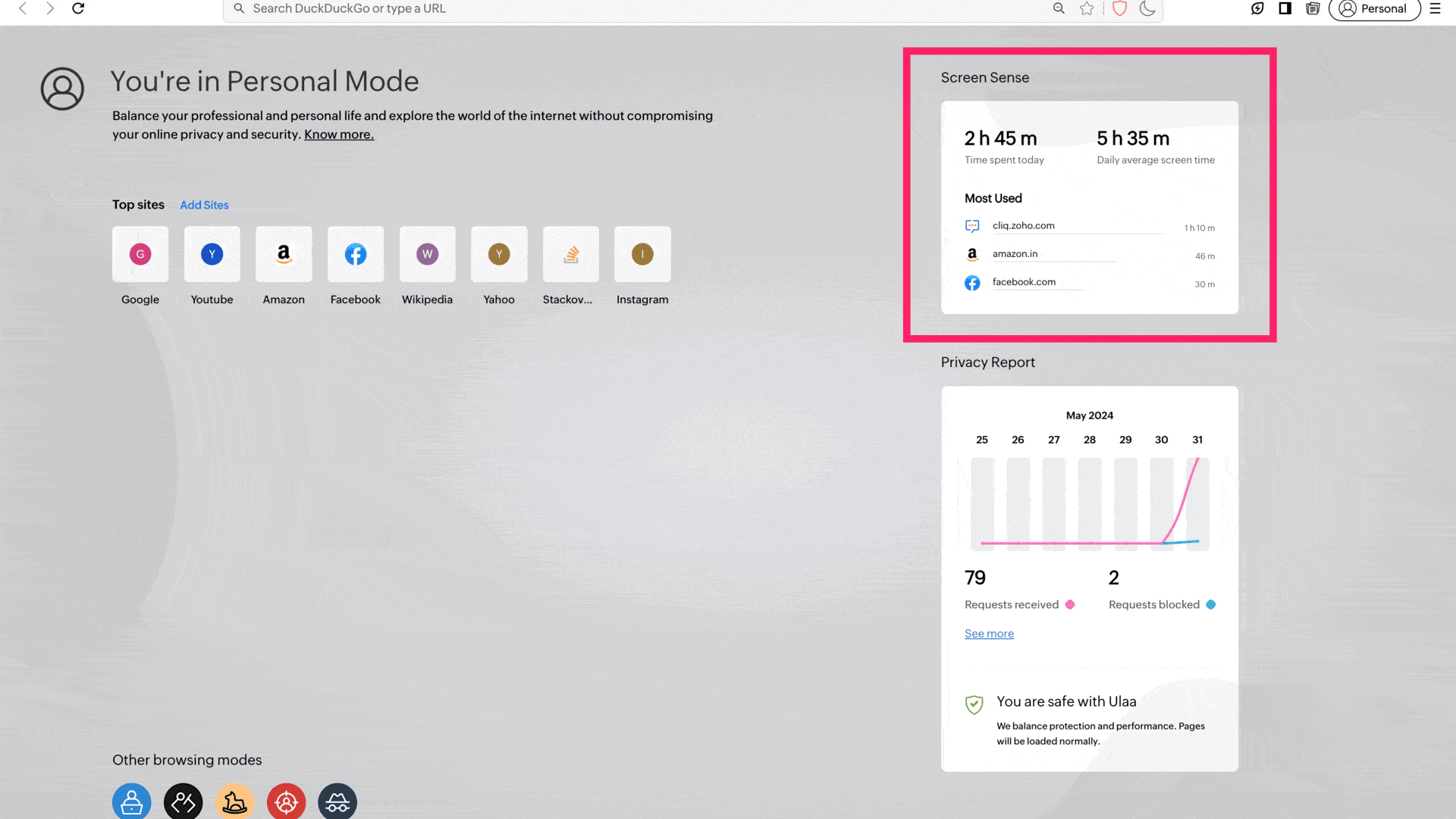Open the Ulaa tracker-blocking shield
Screen dimensions: 1456x819
[1119, 8]
